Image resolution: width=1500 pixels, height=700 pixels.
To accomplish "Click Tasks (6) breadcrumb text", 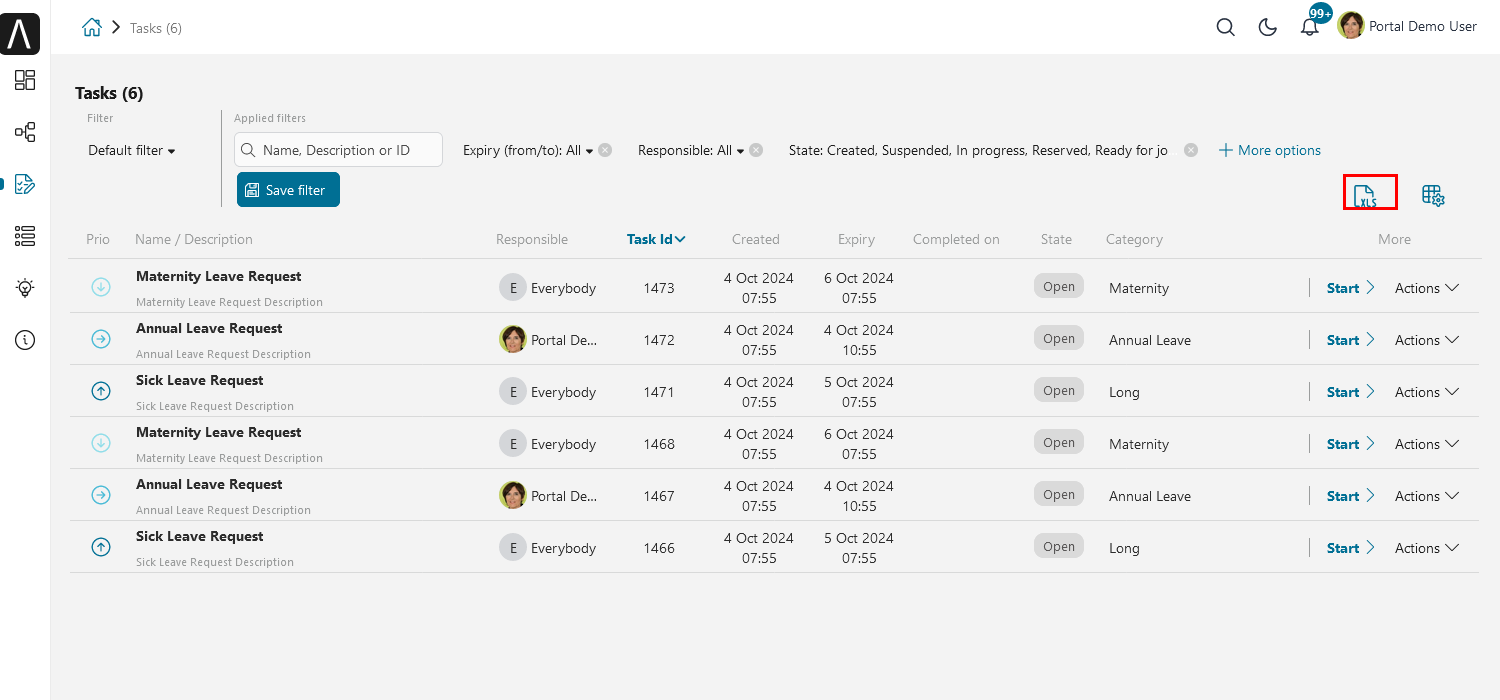I will tap(156, 28).
